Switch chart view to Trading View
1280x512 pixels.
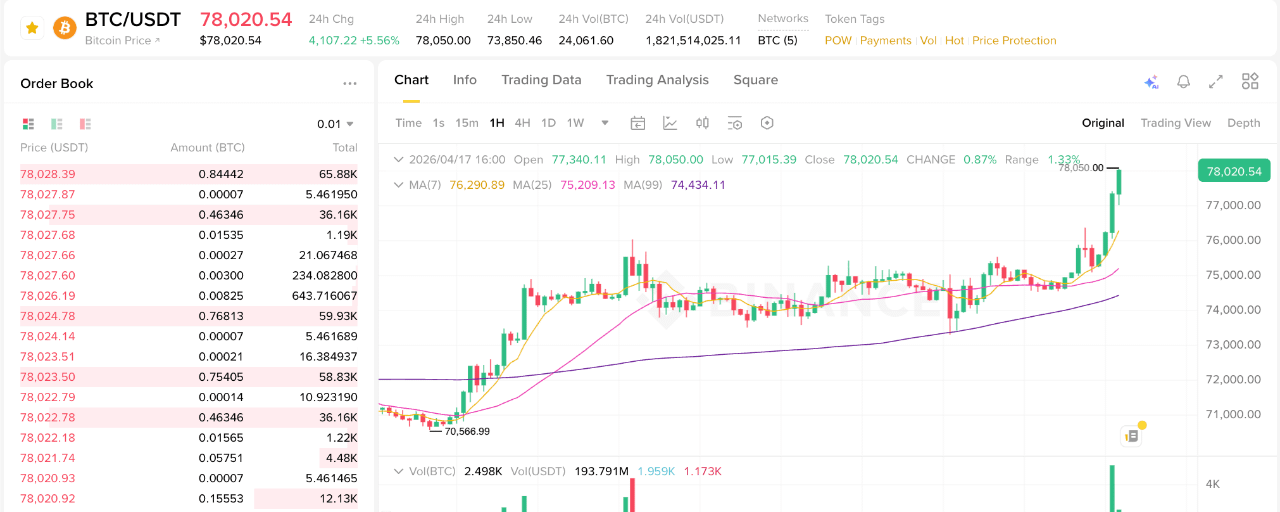point(1176,123)
